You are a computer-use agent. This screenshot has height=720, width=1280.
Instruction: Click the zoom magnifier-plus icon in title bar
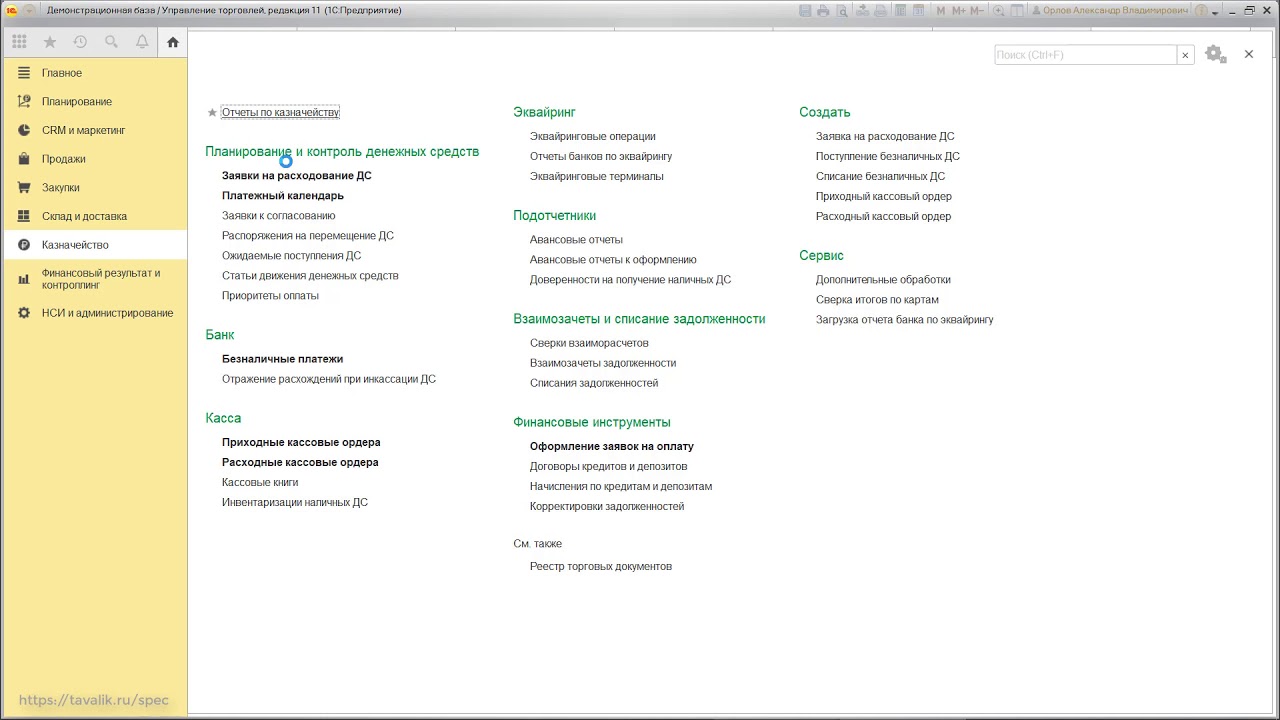tap(999, 10)
